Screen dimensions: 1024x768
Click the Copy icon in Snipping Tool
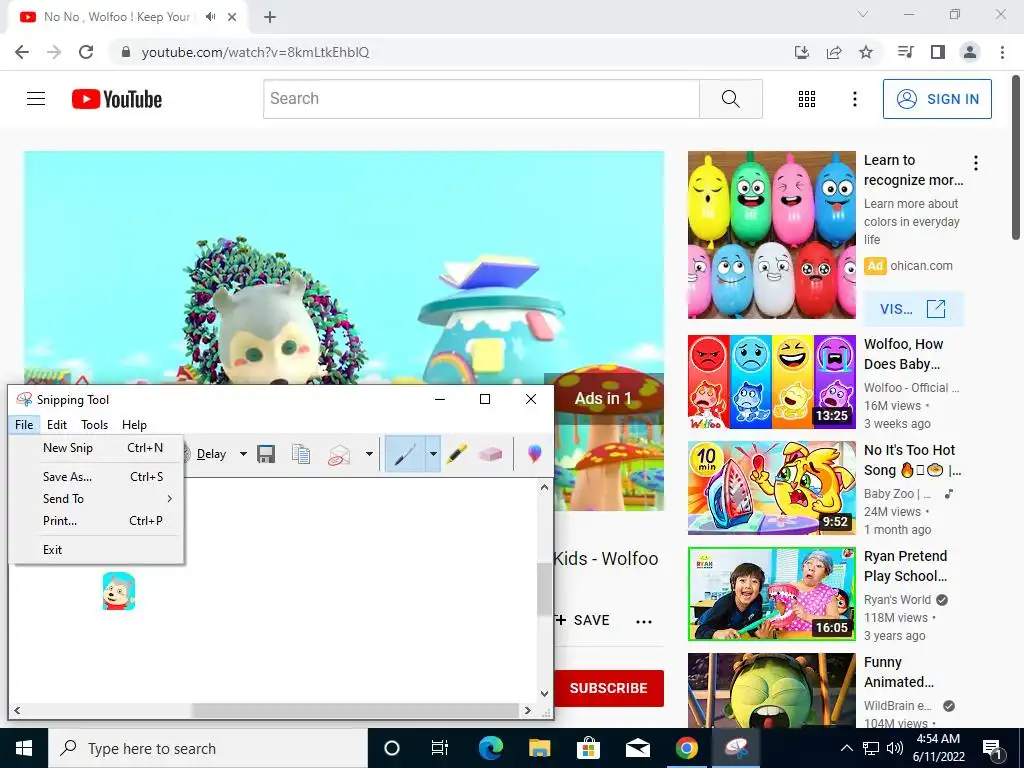pyautogui.click(x=301, y=454)
